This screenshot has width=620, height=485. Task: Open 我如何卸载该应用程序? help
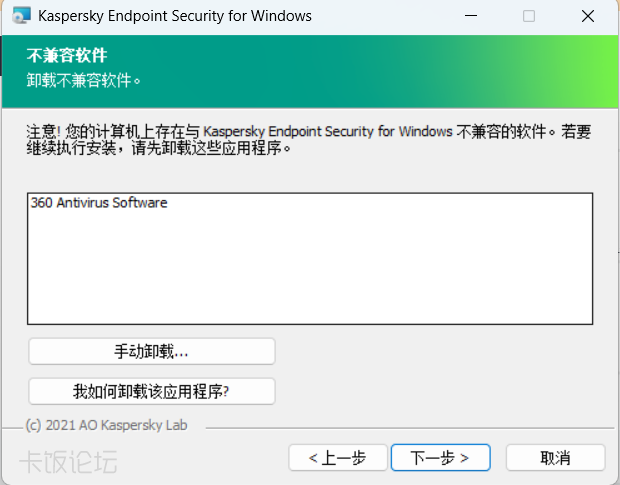[151, 390]
